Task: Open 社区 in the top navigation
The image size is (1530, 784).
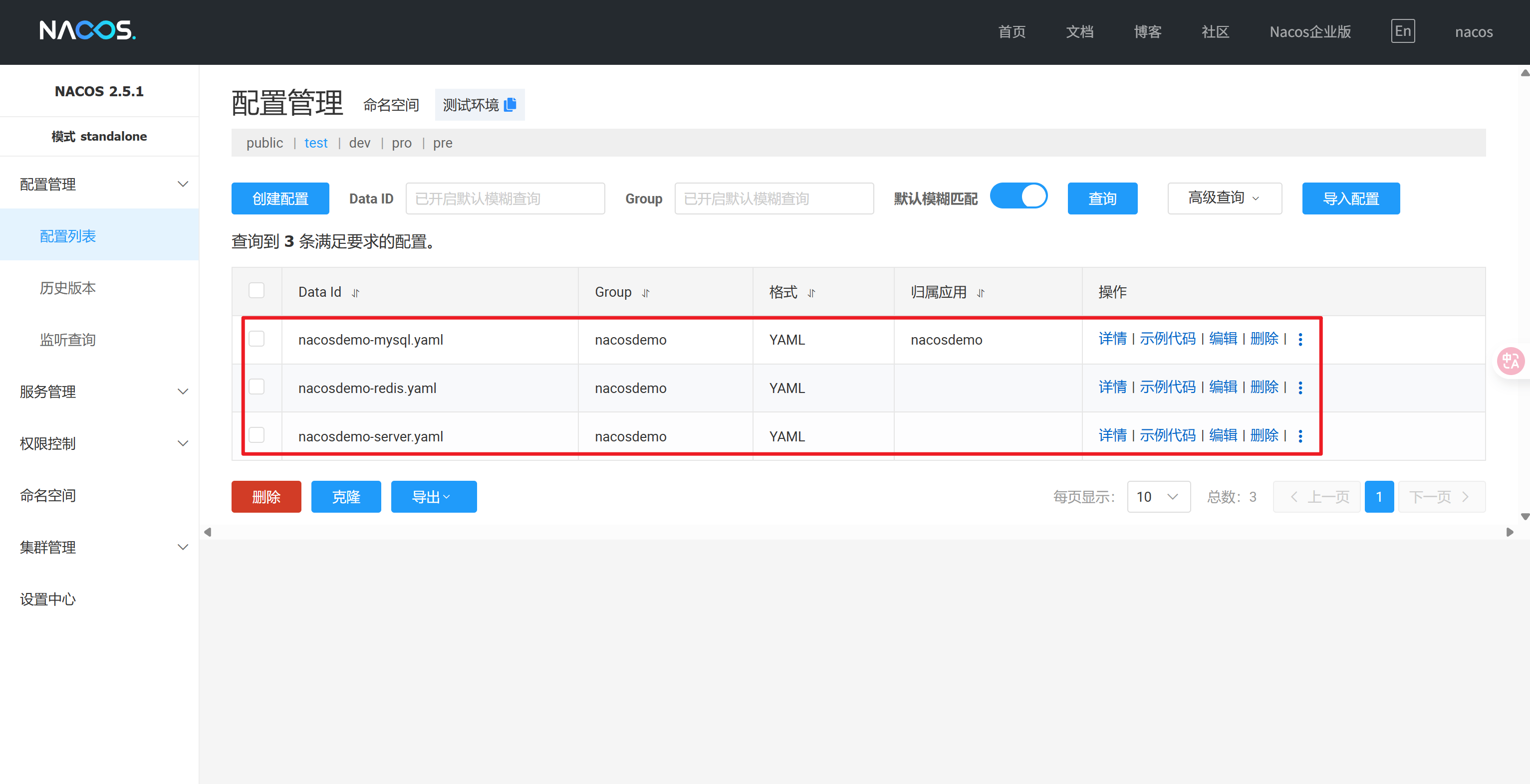Action: [x=1215, y=31]
